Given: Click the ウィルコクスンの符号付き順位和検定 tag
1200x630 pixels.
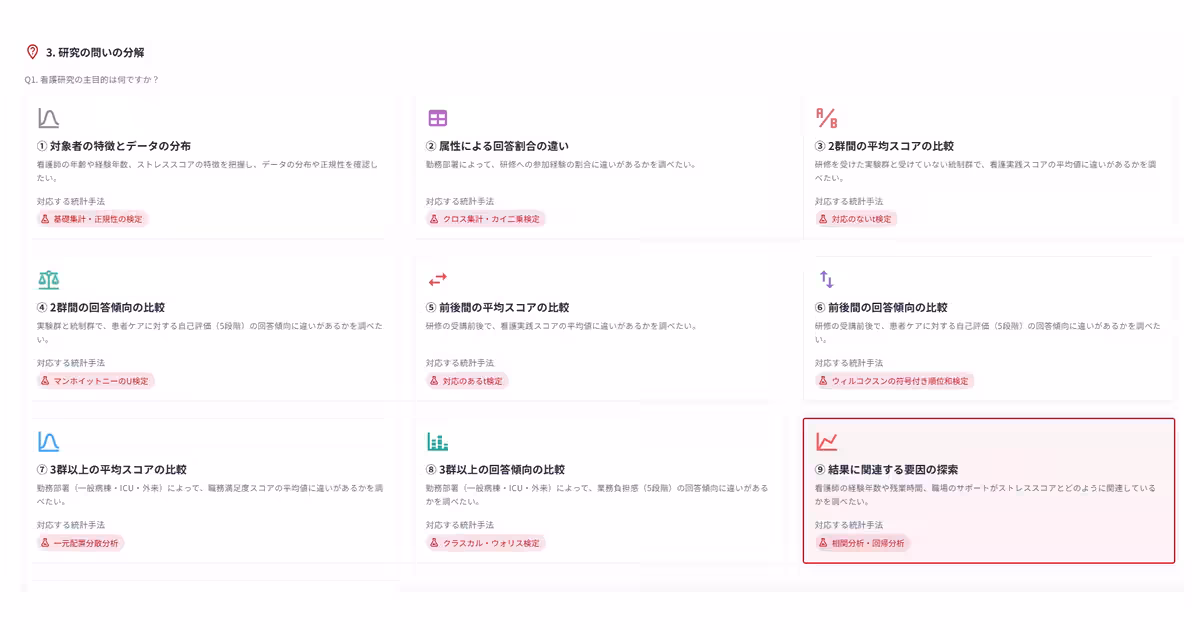Looking at the screenshot, I should (x=894, y=381).
